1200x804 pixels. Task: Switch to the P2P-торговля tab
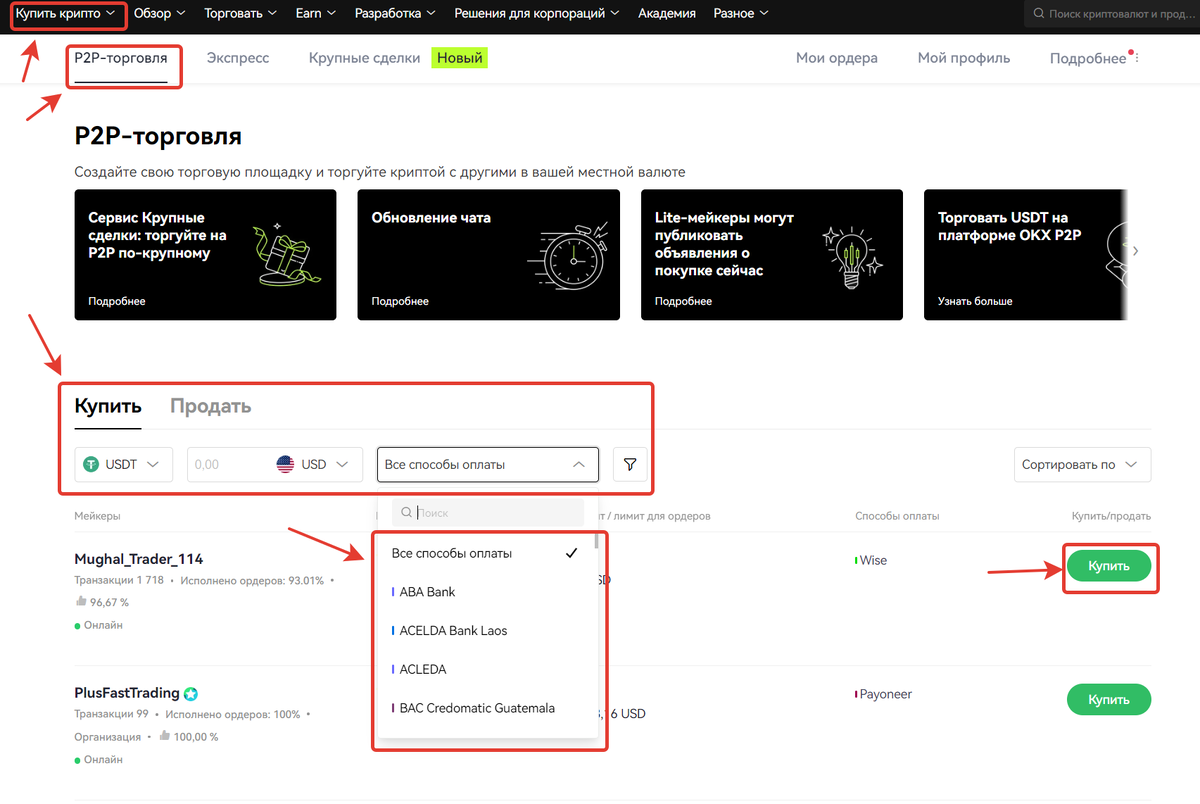pos(121,58)
